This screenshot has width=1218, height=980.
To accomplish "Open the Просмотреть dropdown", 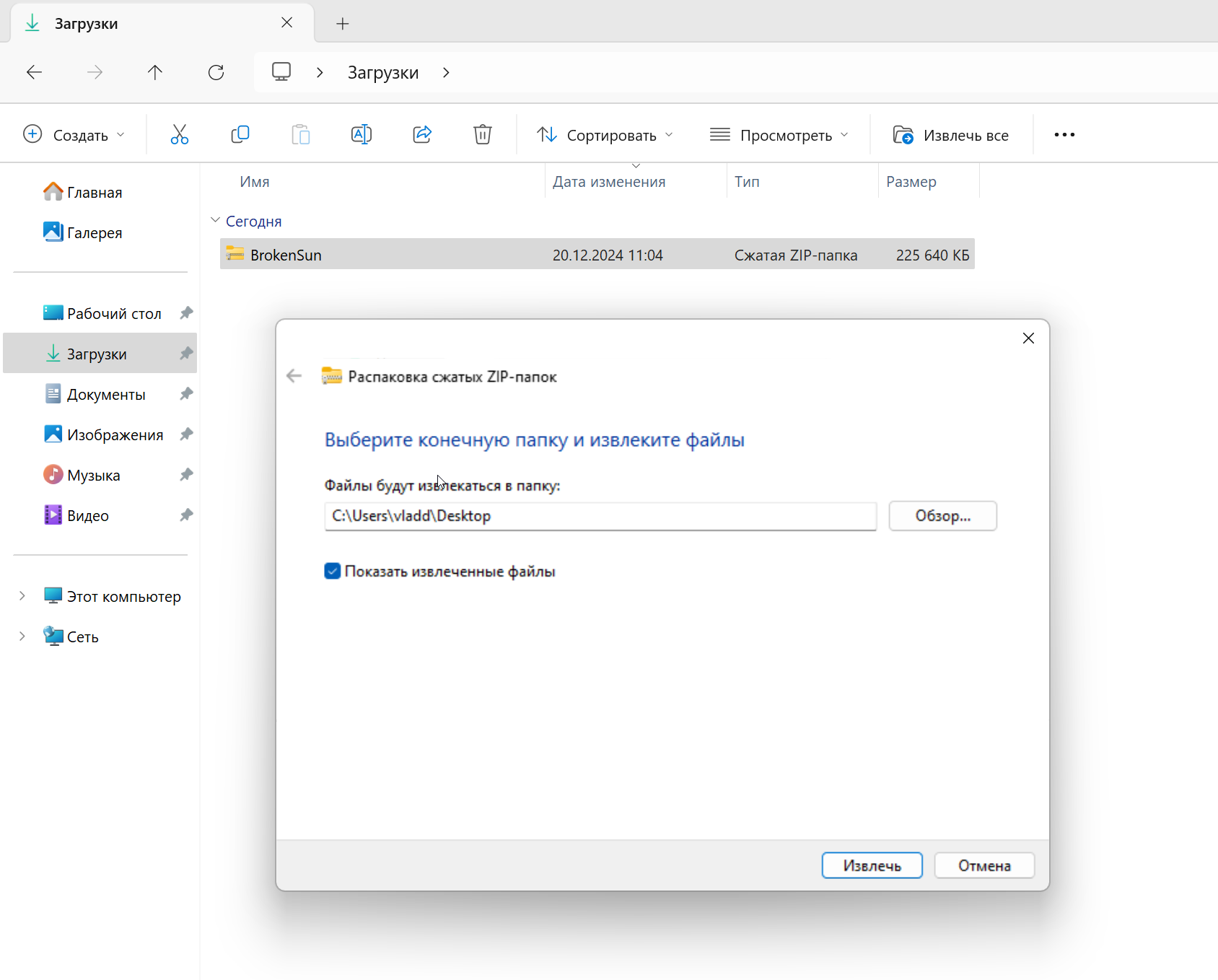I will (779, 135).
